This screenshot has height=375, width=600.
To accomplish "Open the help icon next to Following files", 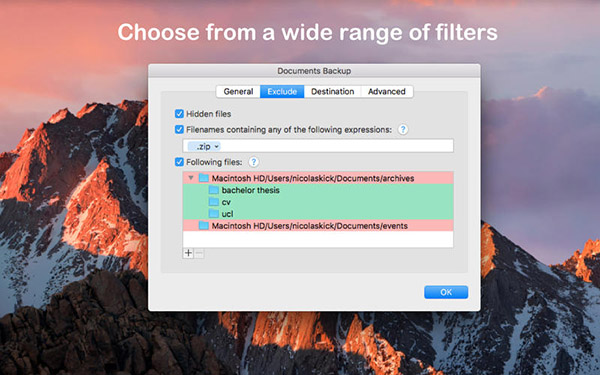I will (x=253, y=162).
